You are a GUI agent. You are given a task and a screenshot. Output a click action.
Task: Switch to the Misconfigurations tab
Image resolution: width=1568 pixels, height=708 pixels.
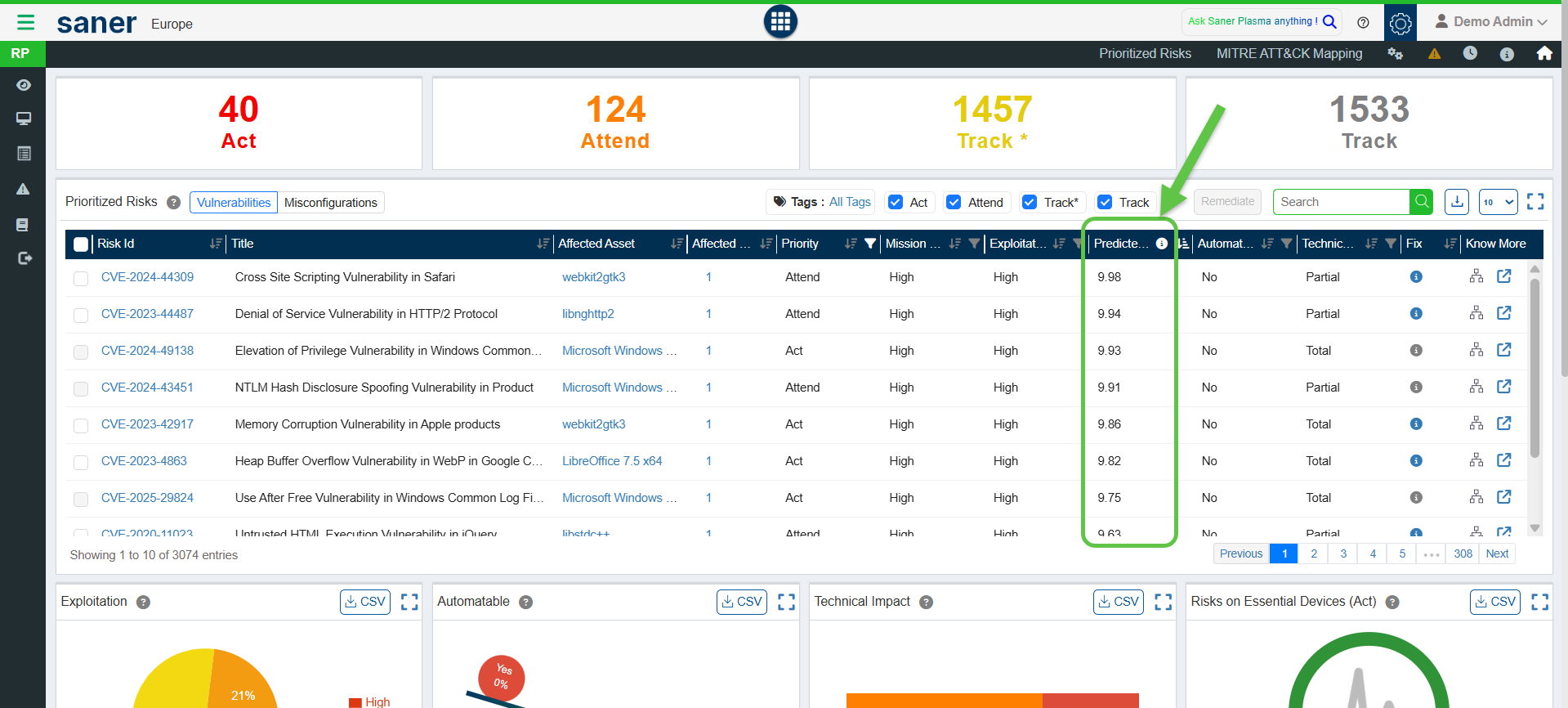coord(330,203)
